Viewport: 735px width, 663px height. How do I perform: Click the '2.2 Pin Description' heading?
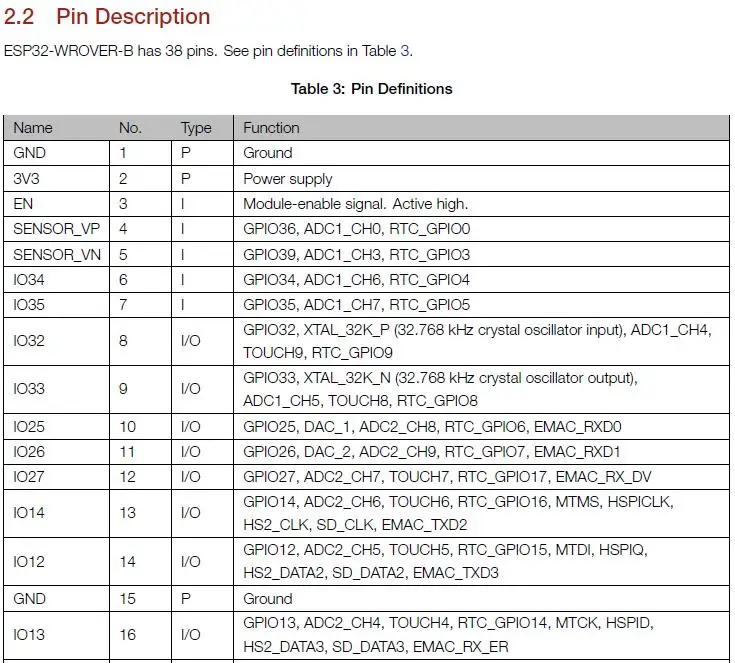[107, 17]
